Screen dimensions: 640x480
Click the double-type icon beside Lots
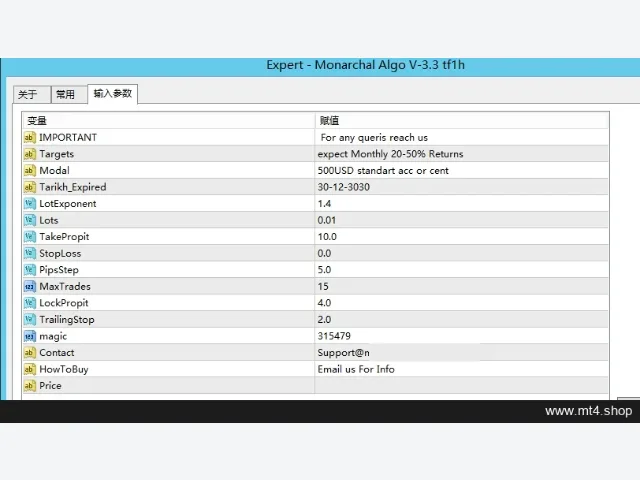coord(30,220)
